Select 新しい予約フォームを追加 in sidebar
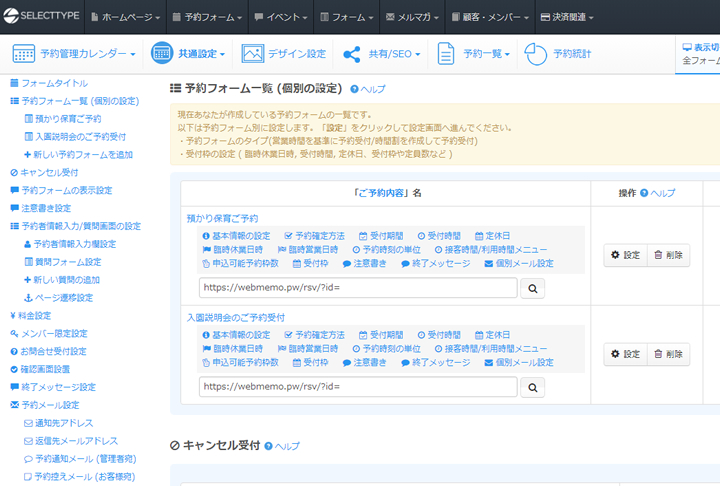This screenshot has width=720, height=486. click(78, 154)
